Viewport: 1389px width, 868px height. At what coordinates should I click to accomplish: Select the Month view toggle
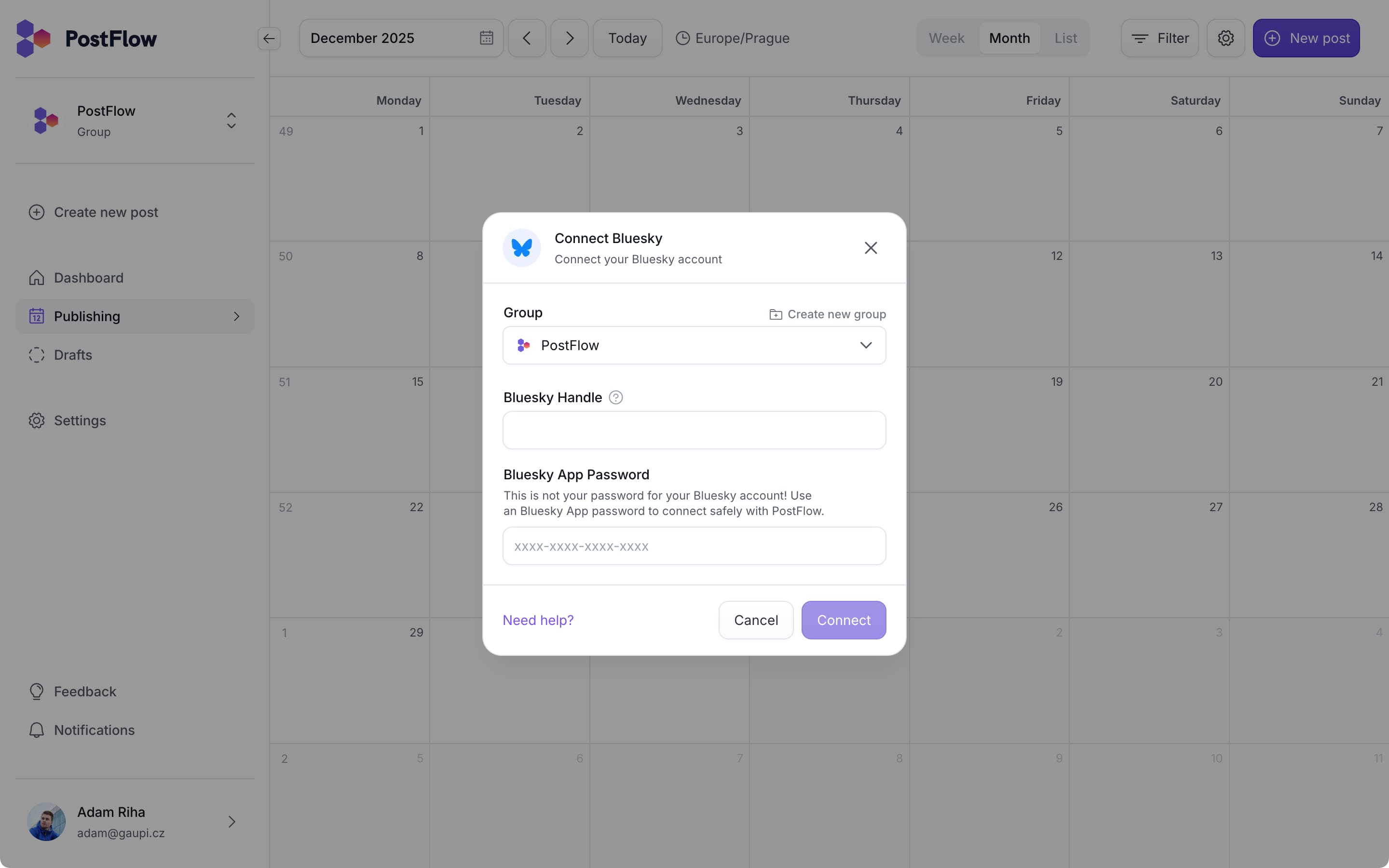tap(1008, 38)
